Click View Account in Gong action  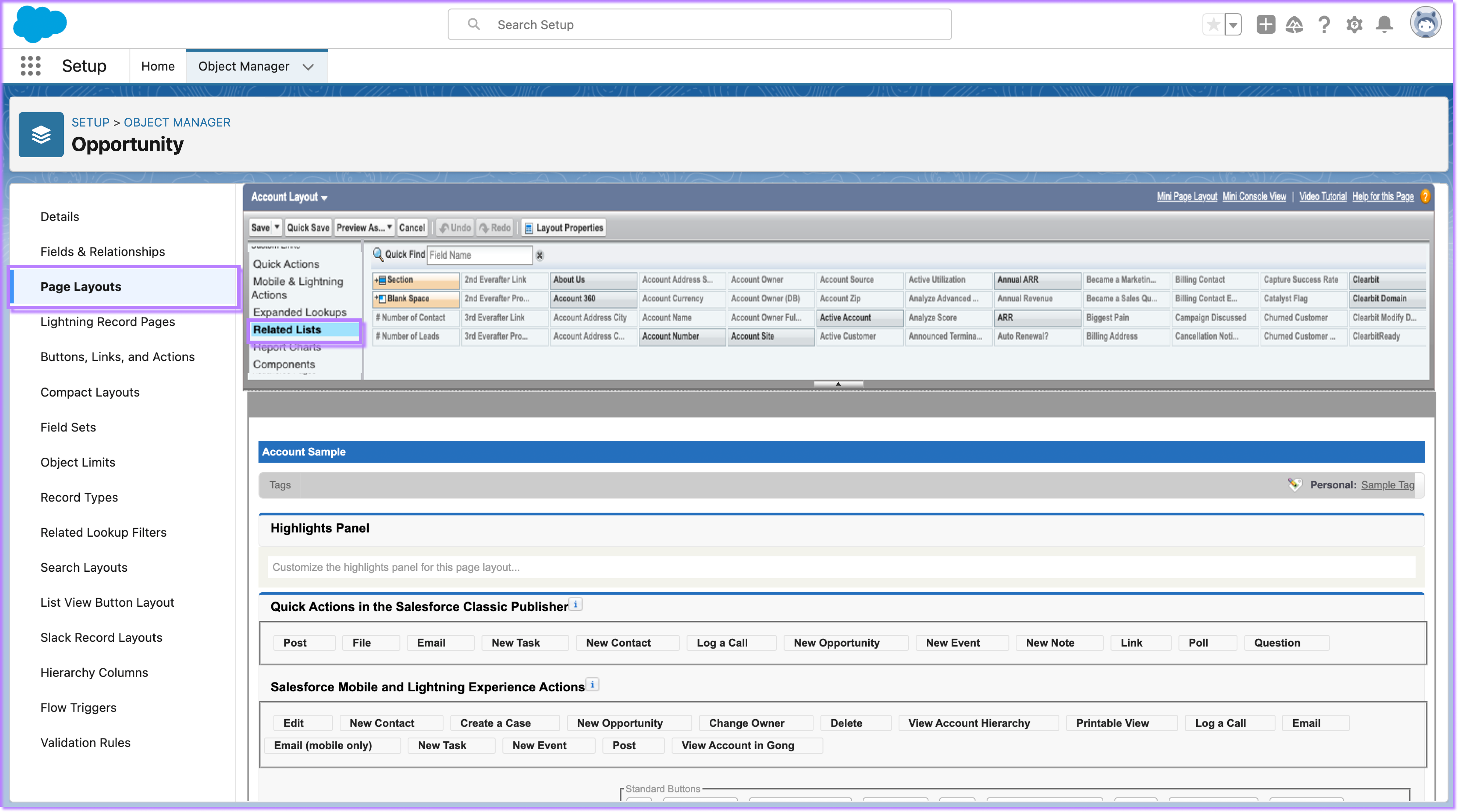point(747,745)
